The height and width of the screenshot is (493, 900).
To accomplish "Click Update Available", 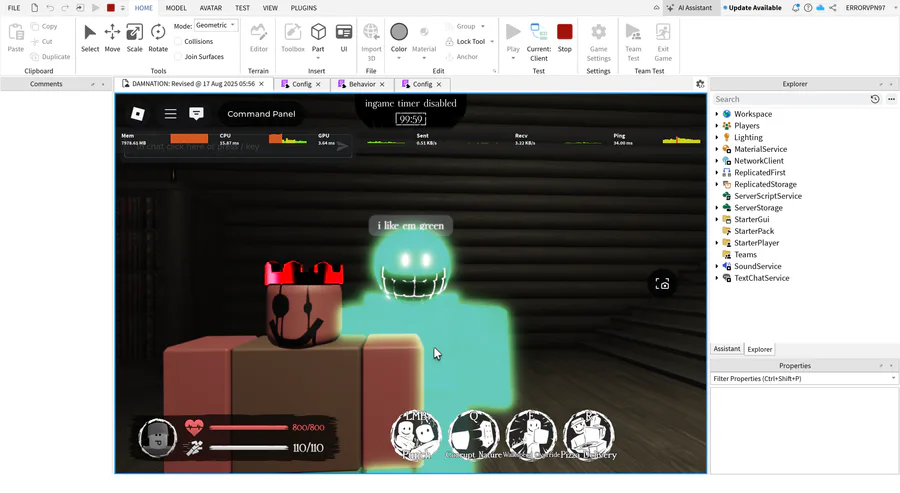I will (x=752, y=8).
